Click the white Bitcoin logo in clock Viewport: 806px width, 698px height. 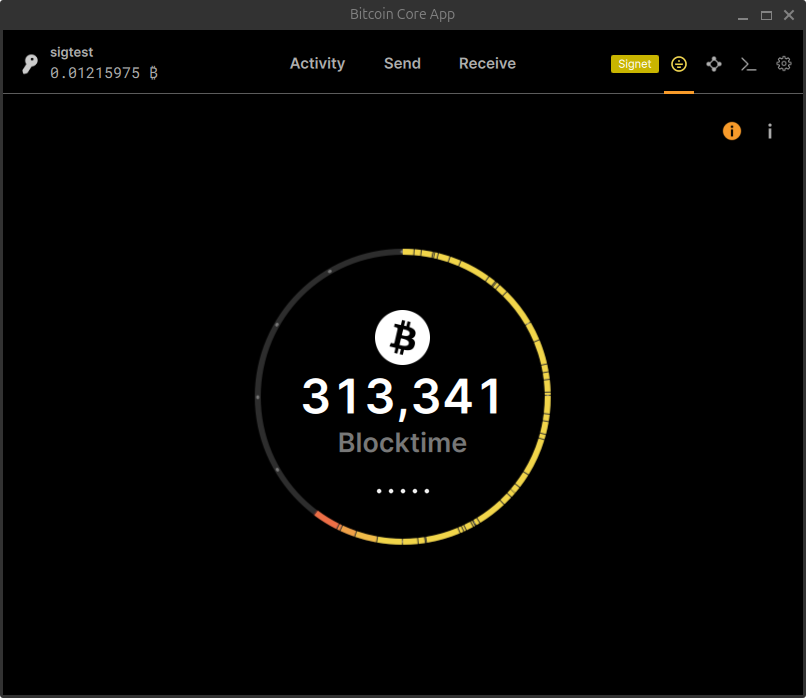[x=402, y=338]
